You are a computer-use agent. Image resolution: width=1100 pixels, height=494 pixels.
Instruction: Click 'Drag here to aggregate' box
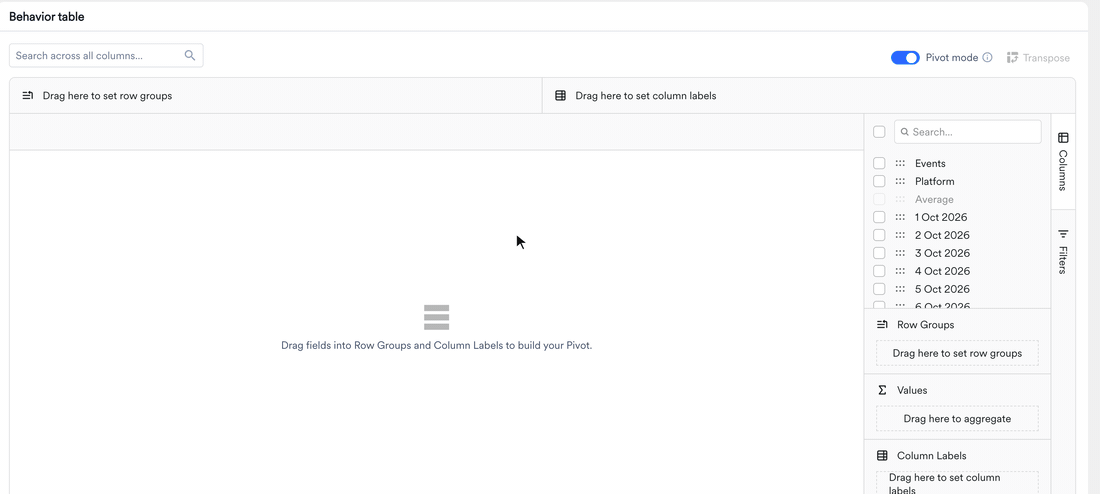957,418
